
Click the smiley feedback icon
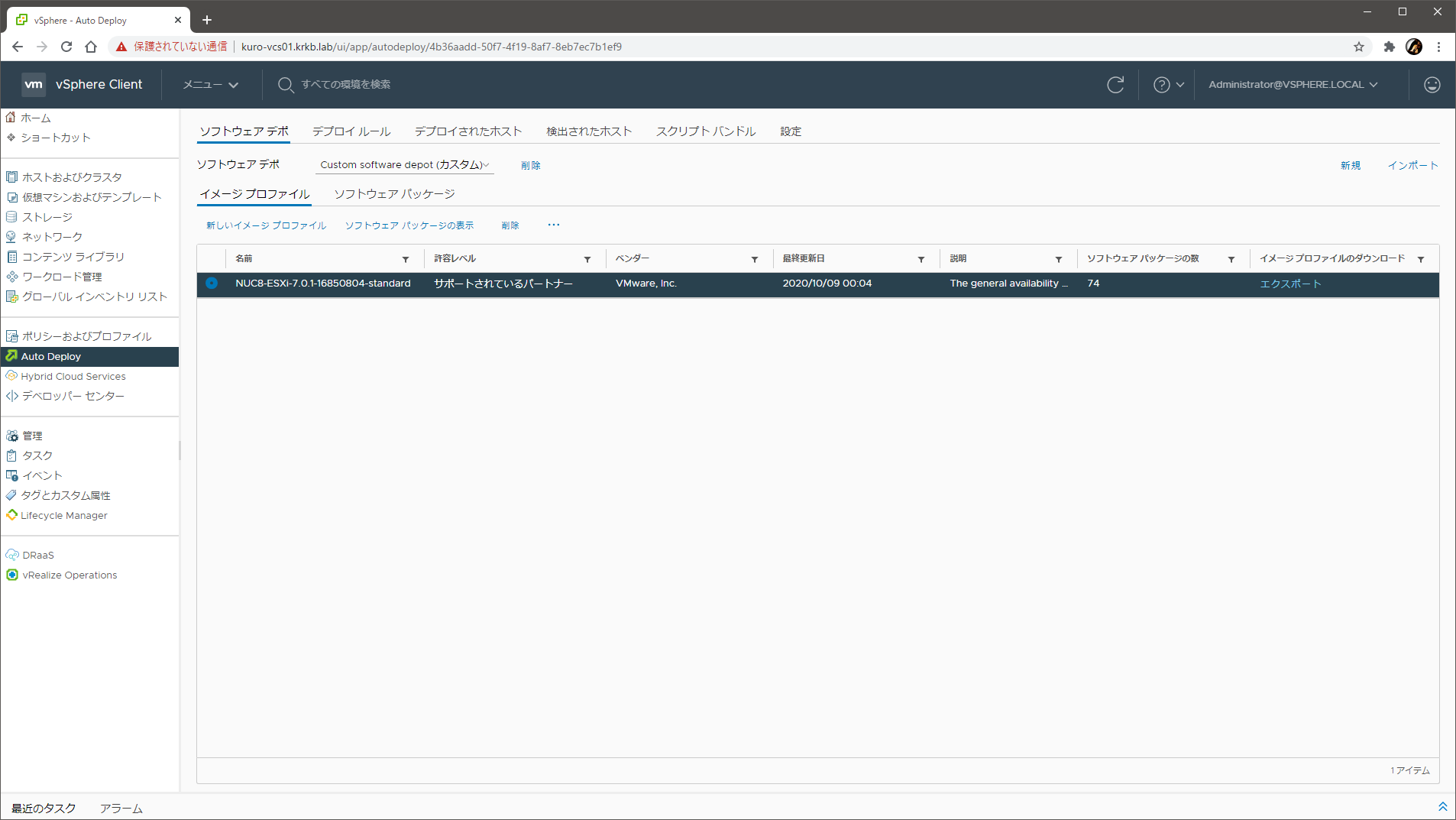point(1432,85)
